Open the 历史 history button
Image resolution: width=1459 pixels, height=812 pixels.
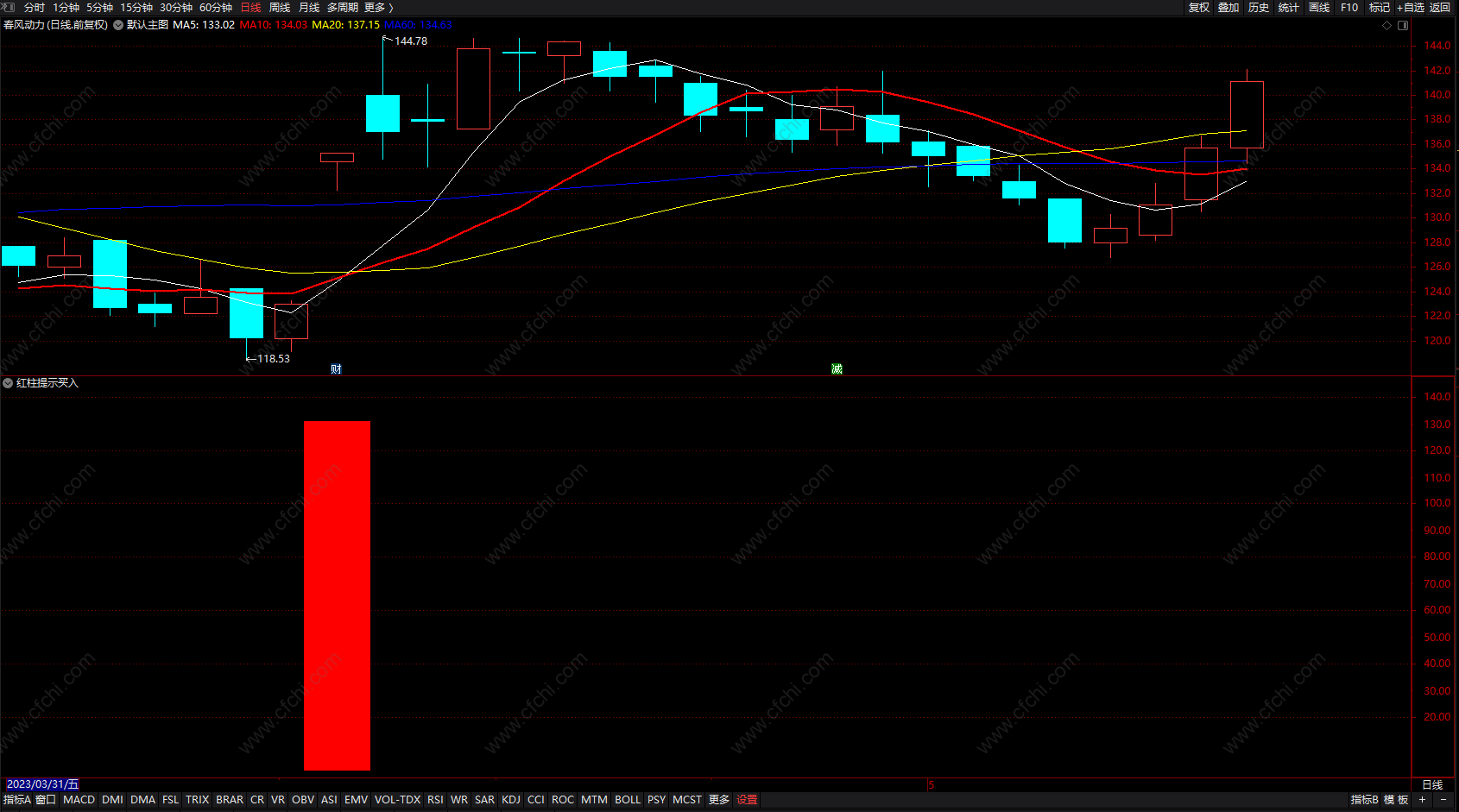1259,8
